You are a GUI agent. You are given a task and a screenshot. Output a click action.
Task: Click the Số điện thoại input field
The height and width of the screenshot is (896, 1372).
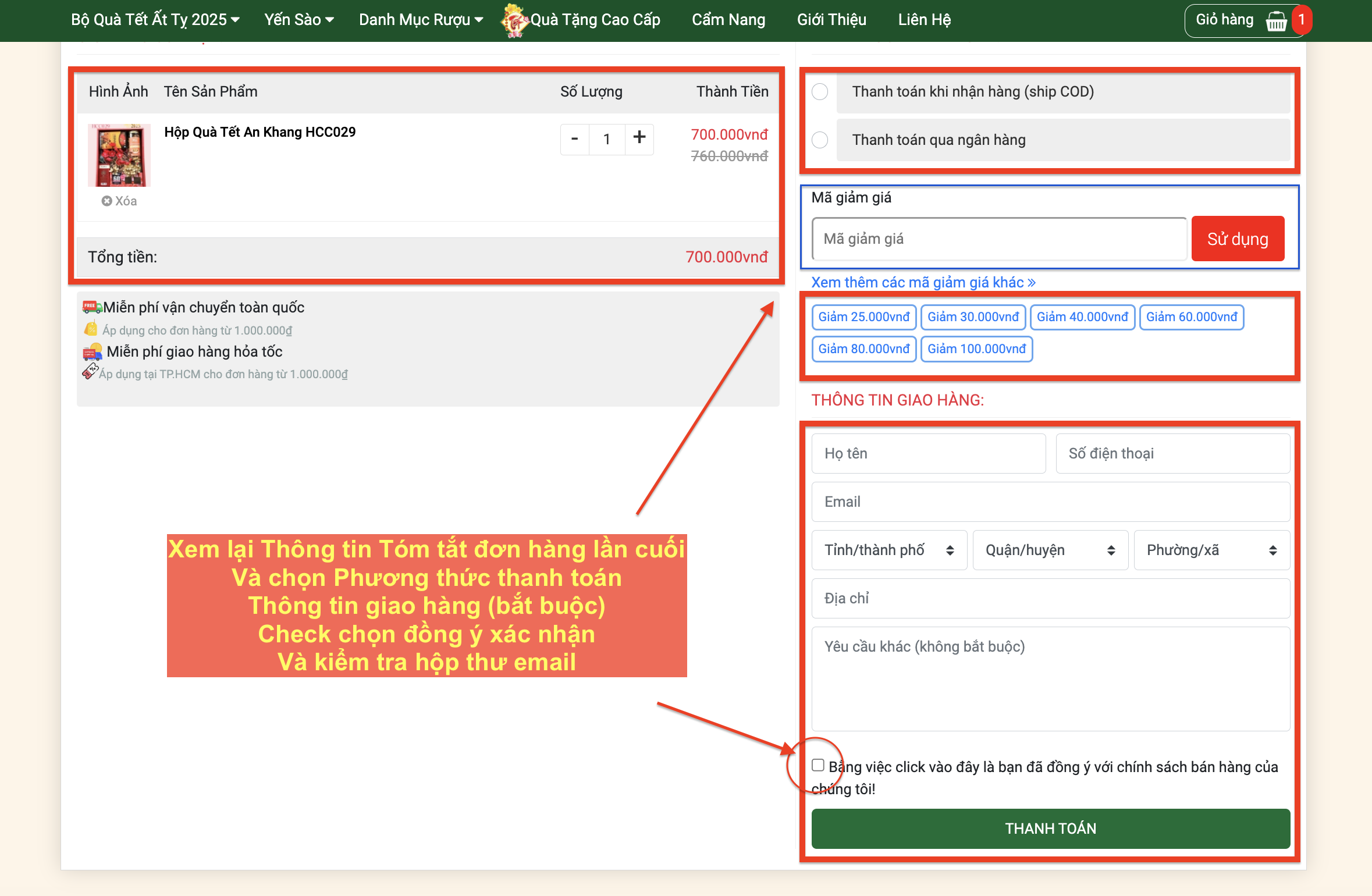click(x=1173, y=453)
